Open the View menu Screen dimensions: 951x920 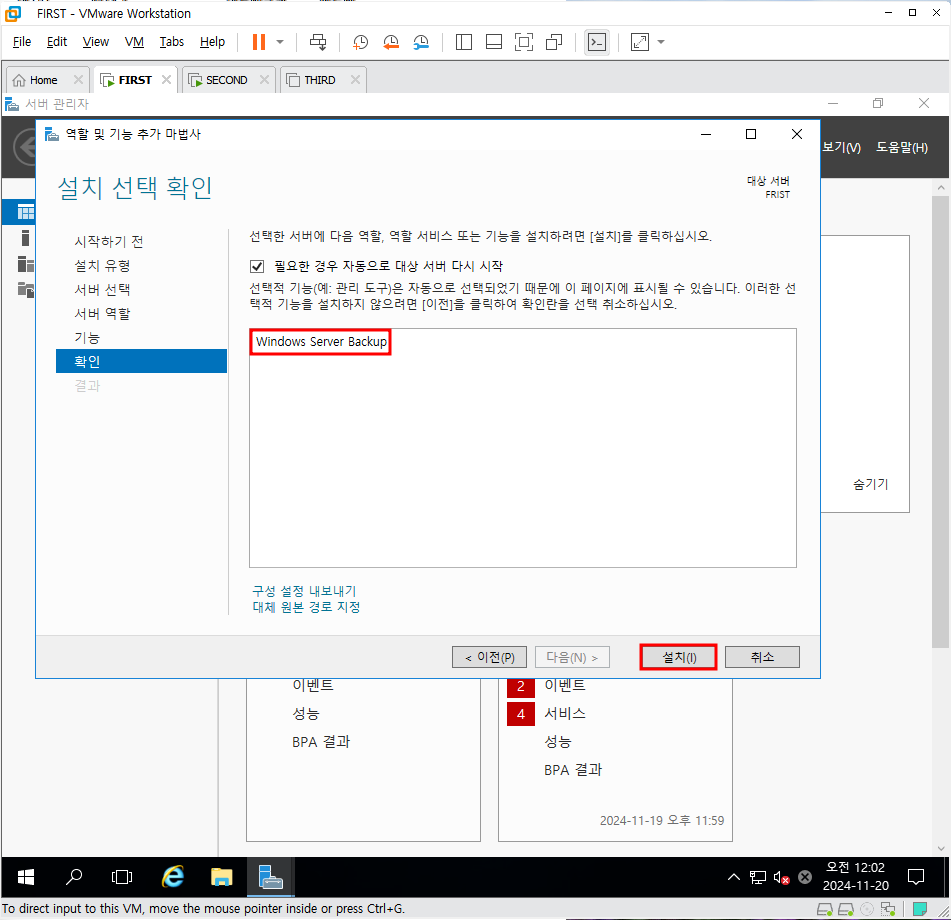coord(96,42)
